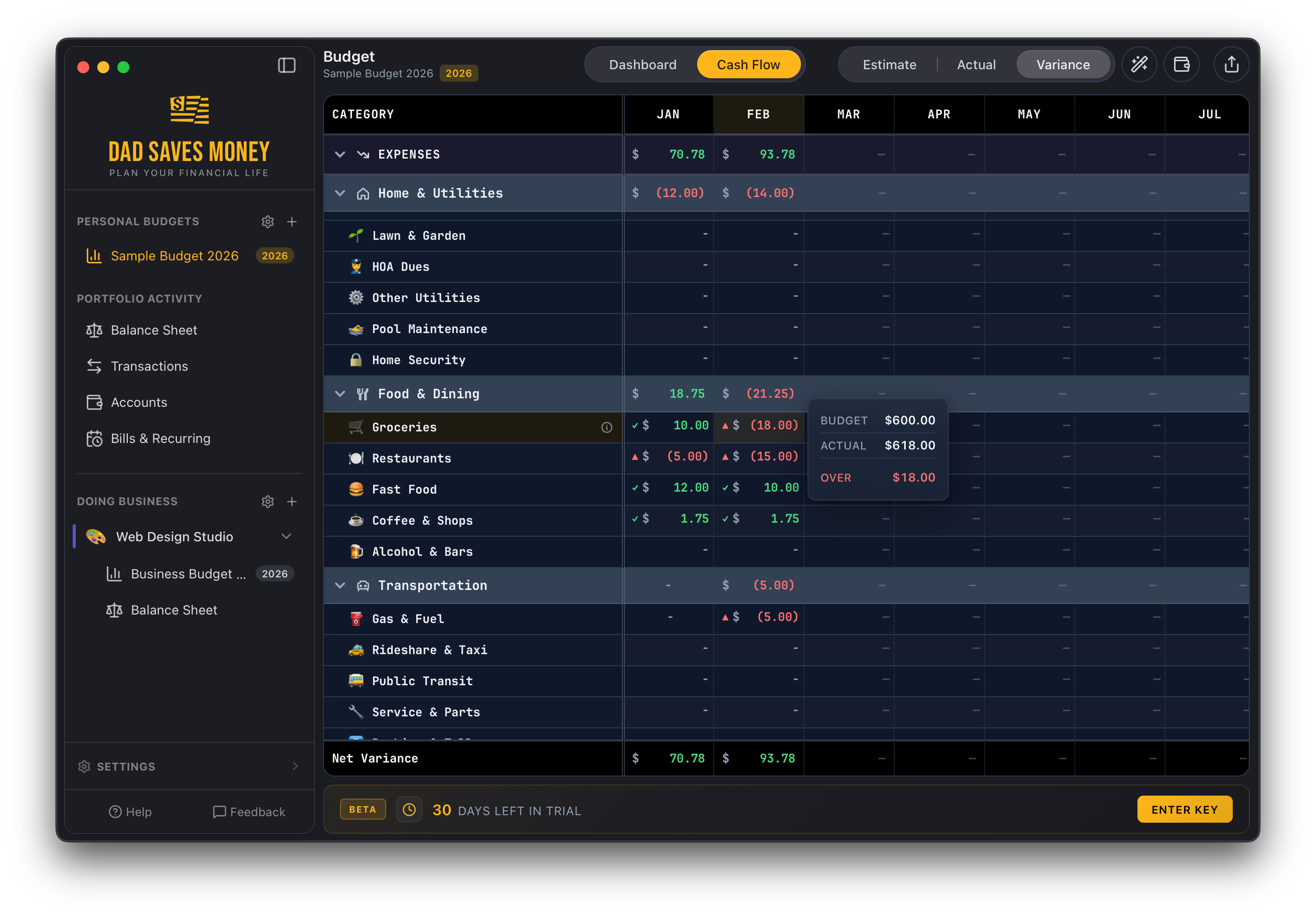The width and height of the screenshot is (1316, 916).
Task: Open the wallet accounts panel
Action: pyautogui.click(x=1182, y=64)
